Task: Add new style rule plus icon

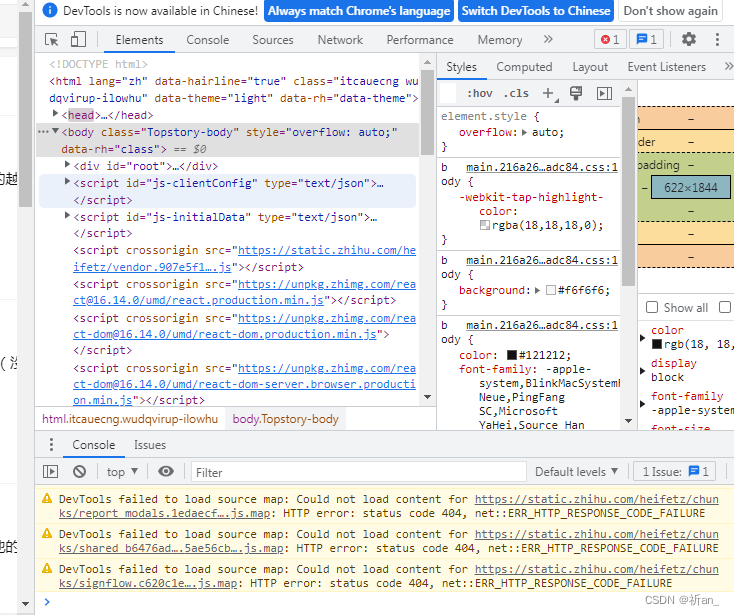Action: point(549,94)
